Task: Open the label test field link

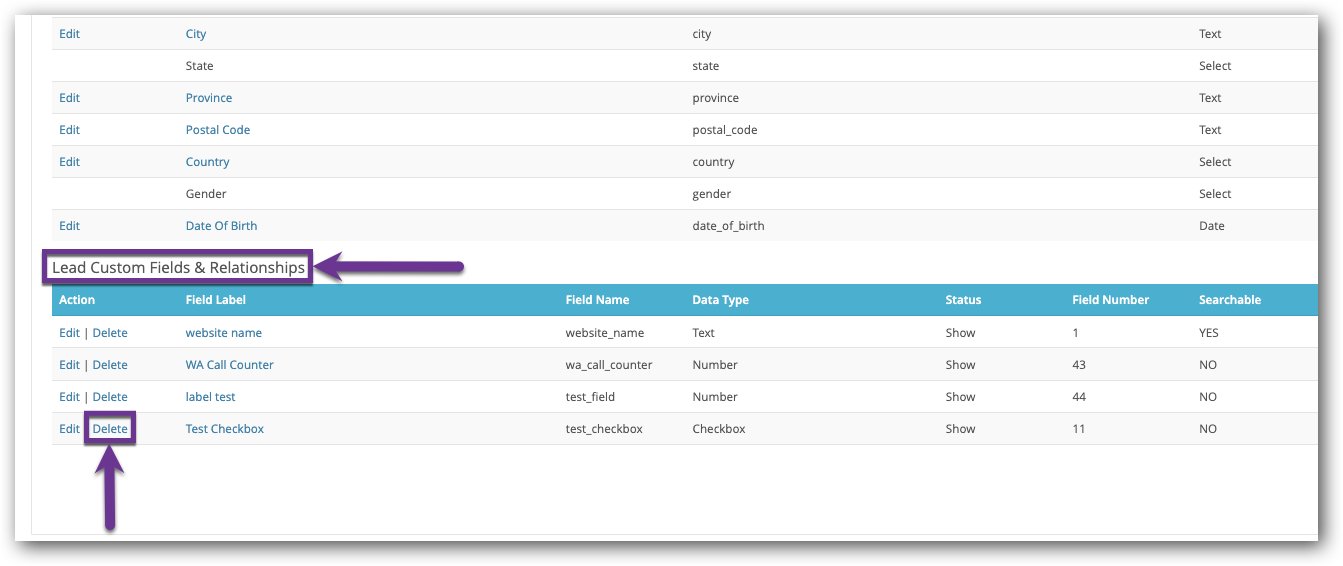Action: tap(210, 397)
